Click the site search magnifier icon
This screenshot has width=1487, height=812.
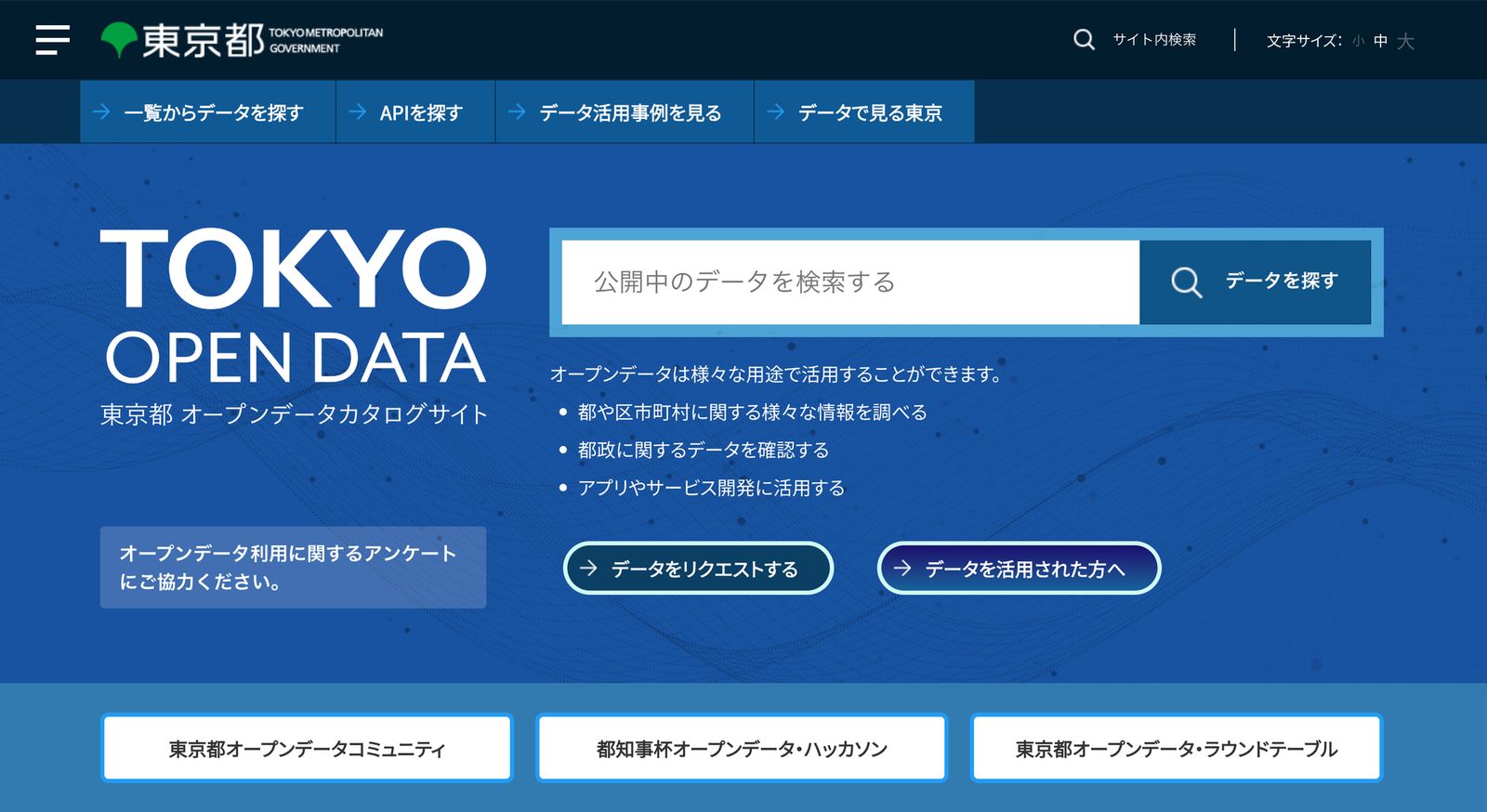click(1084, 40)
